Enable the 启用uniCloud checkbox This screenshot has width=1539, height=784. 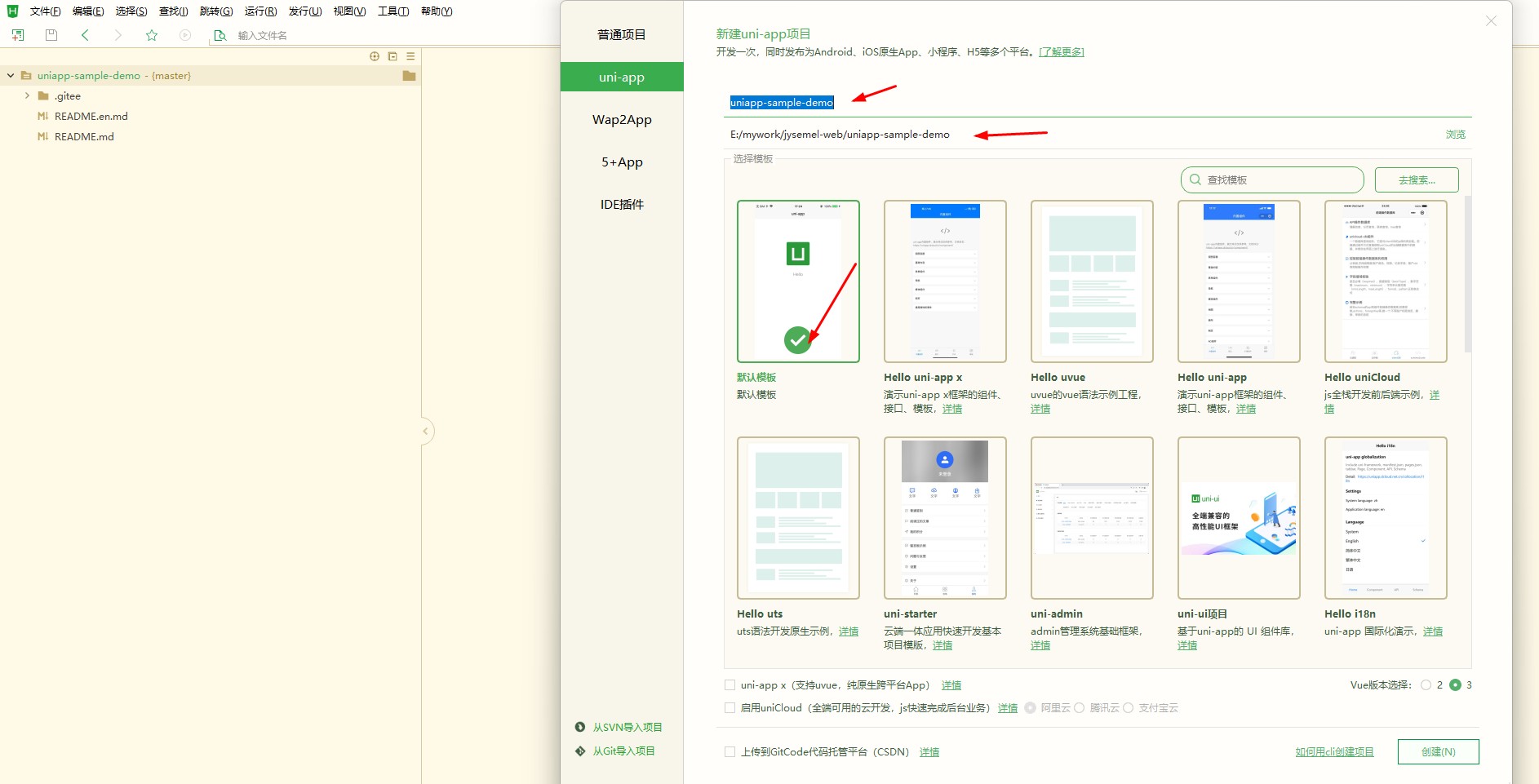(730, 708)
